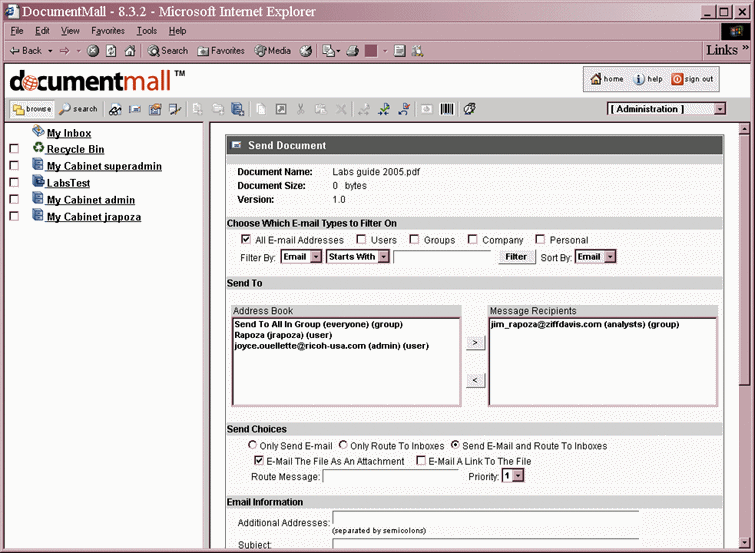Click the DocumentMall help link
This screenshot has height=553, width=755.
[648, 79]
